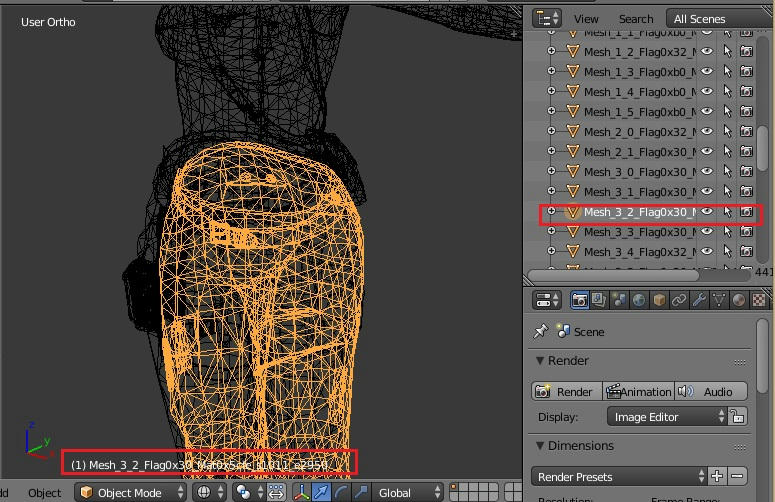
Task: Open the Render properties tab icon
Action: coord(580,299)
